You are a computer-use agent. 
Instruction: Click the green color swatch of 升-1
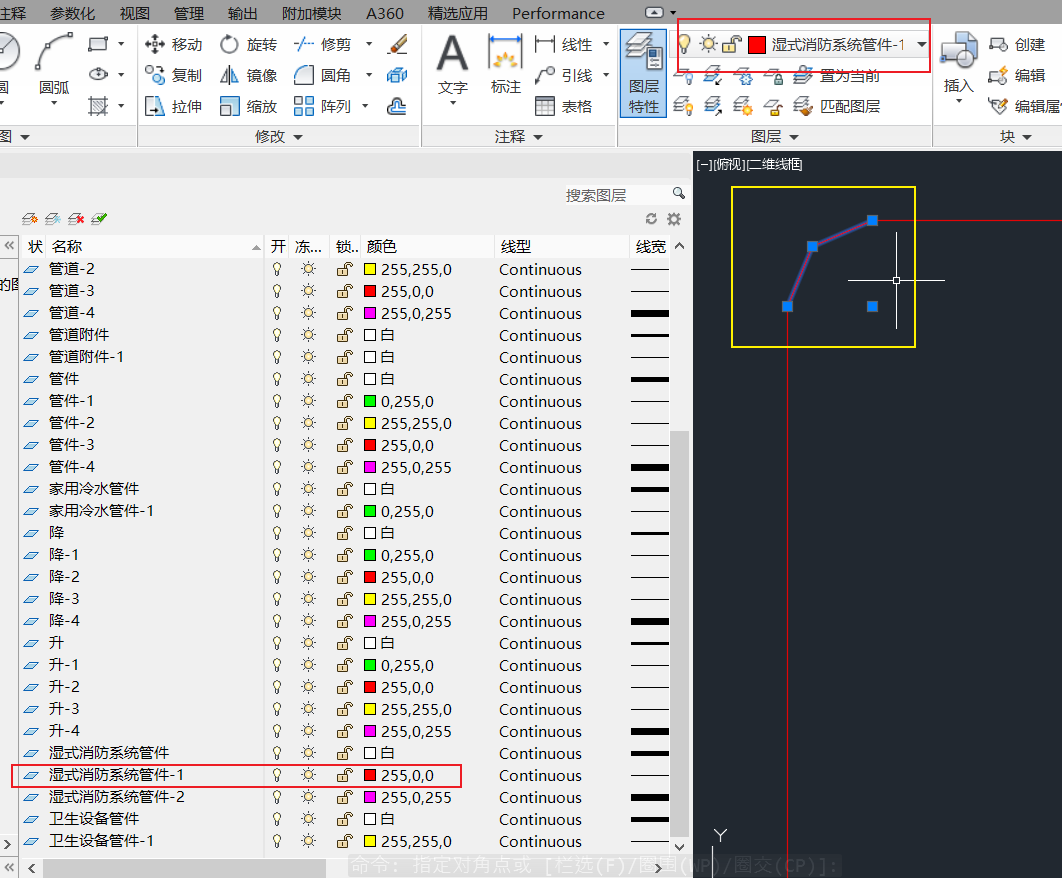click(370, 665)
